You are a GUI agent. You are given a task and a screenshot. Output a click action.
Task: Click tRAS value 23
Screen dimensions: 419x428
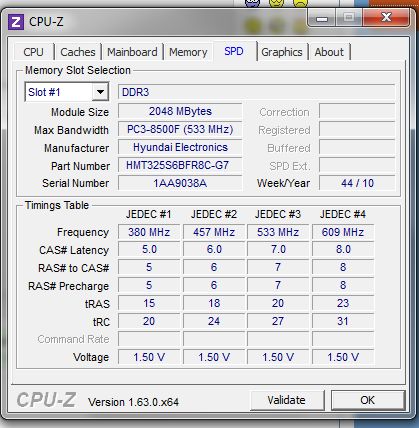(343, 303)
